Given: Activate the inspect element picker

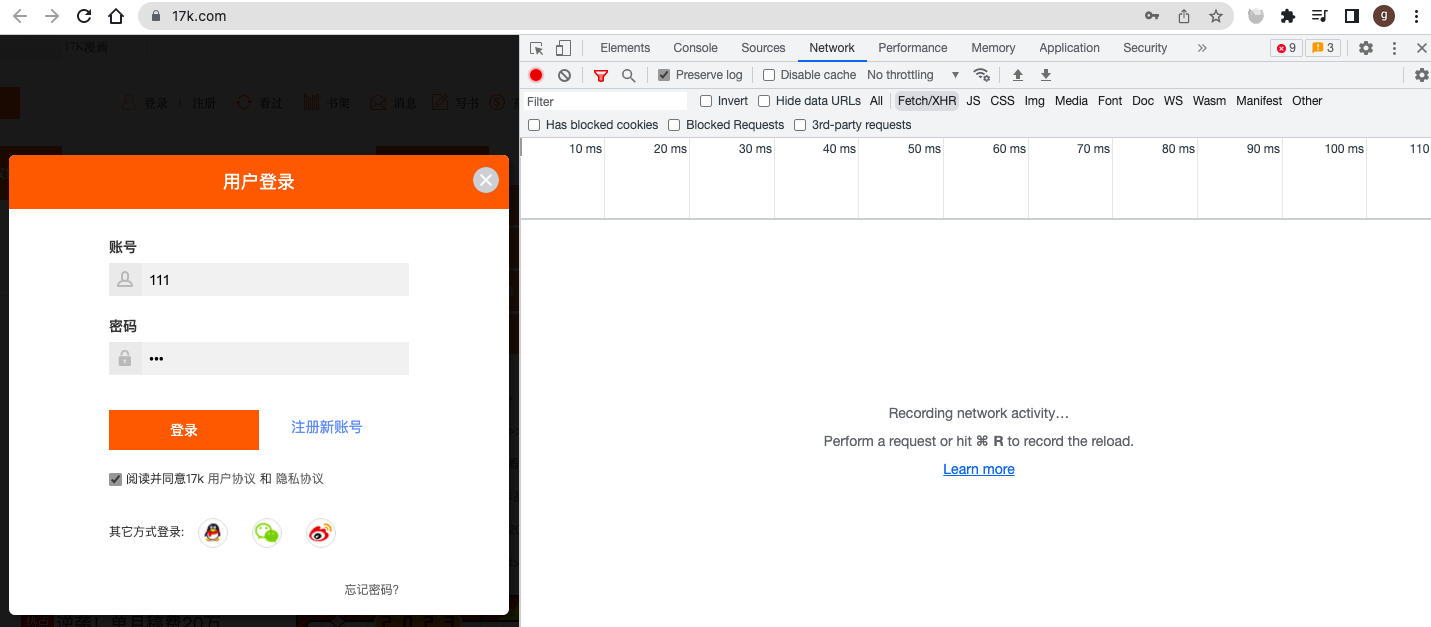Looking at the screenshot, I should [x=537, y=48].
